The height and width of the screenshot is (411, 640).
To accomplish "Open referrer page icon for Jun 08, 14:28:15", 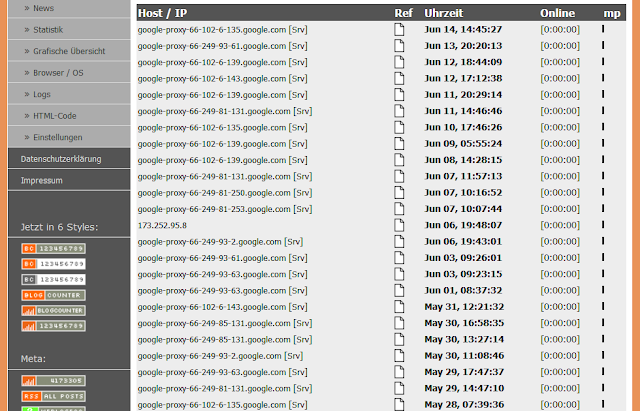I will point(399,160).
